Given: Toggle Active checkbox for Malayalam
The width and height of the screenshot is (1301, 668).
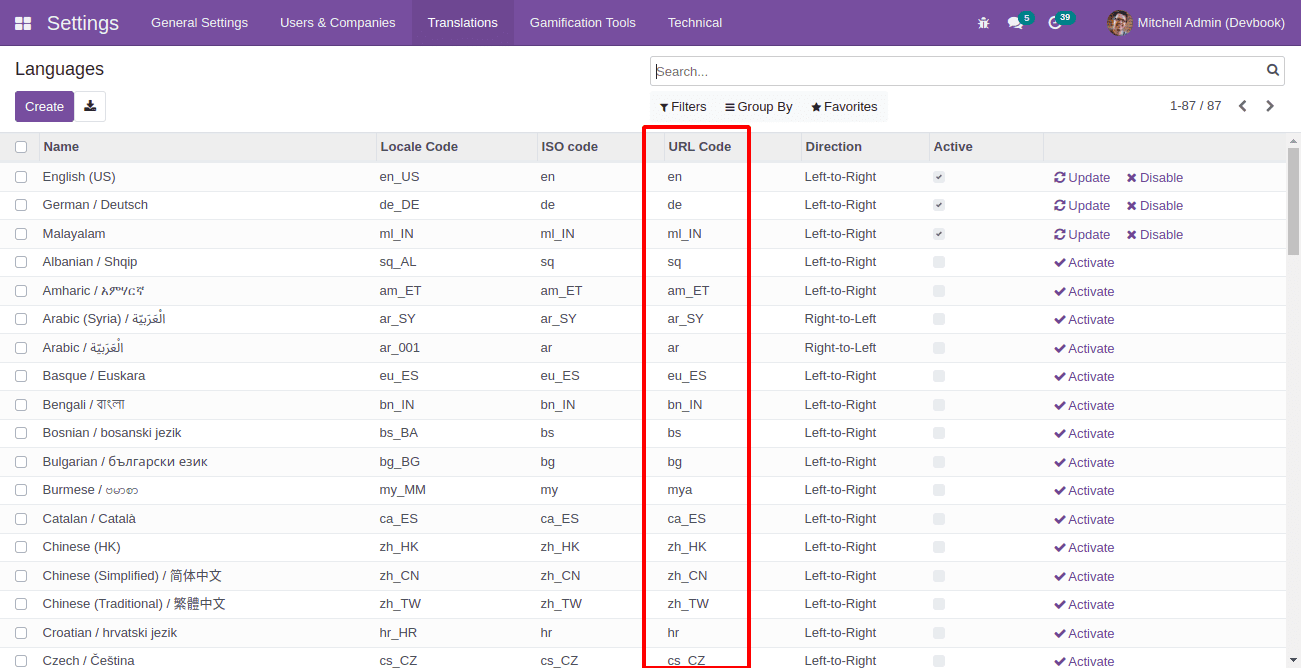Looking at the screenshot, I should [x=939, y=234].
